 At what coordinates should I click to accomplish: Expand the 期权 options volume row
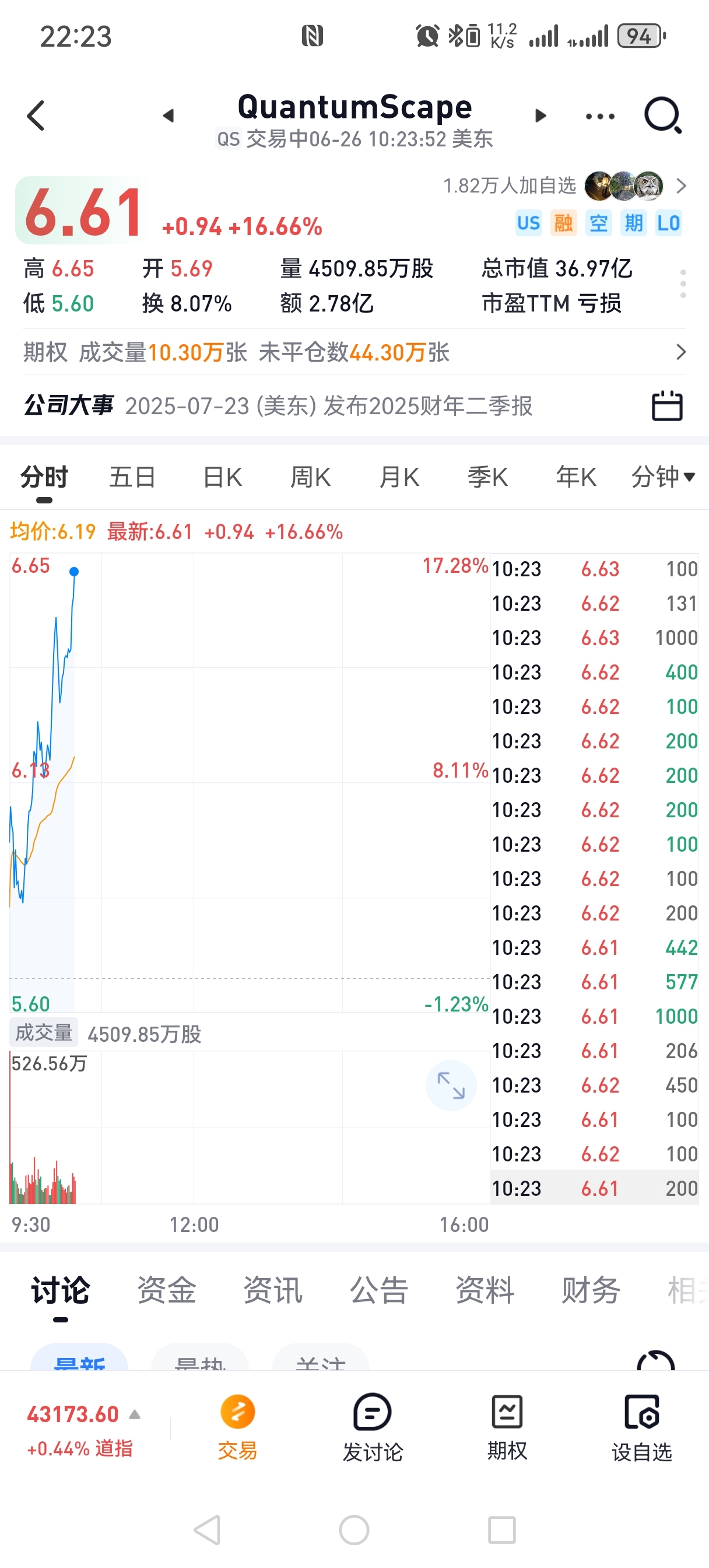[354, 352]
